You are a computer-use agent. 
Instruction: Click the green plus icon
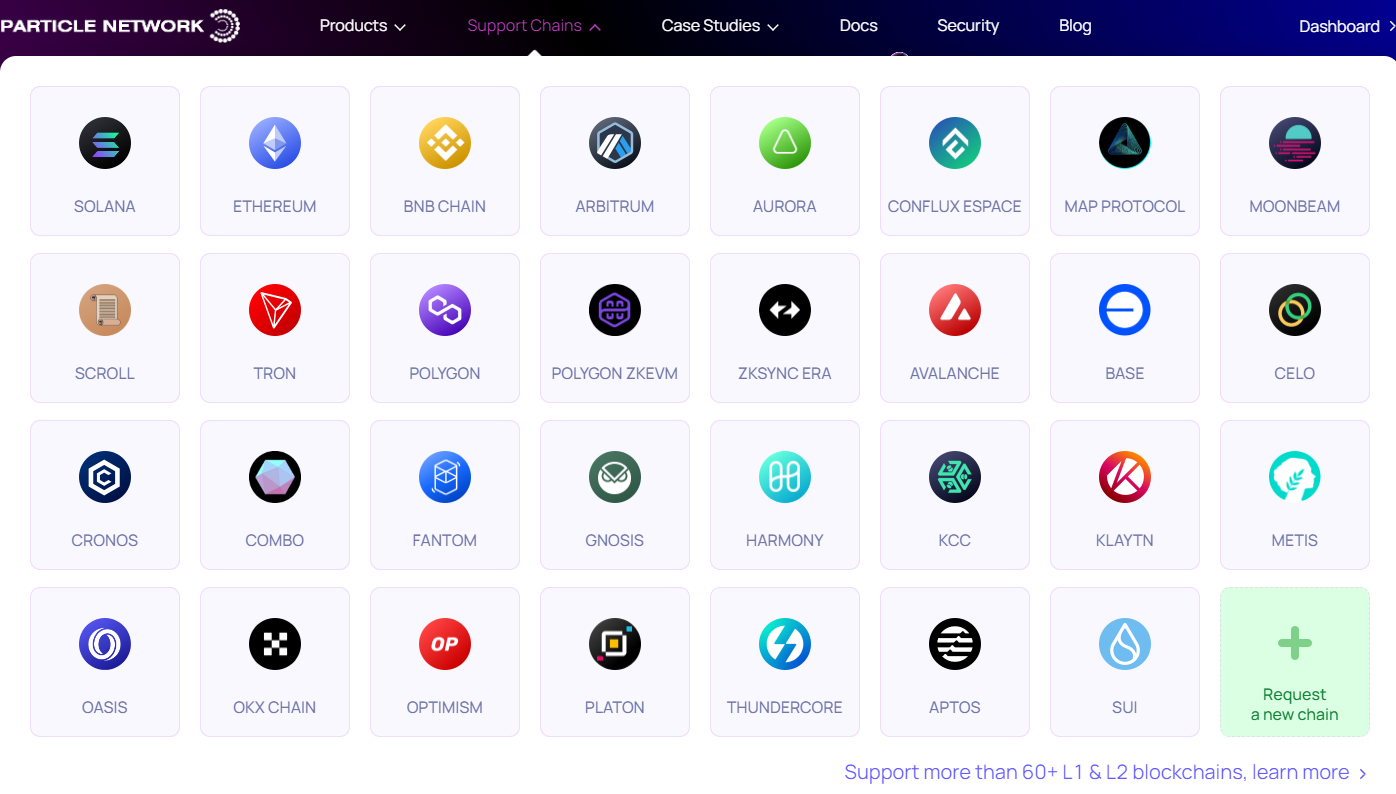[x=1295, y=643]
